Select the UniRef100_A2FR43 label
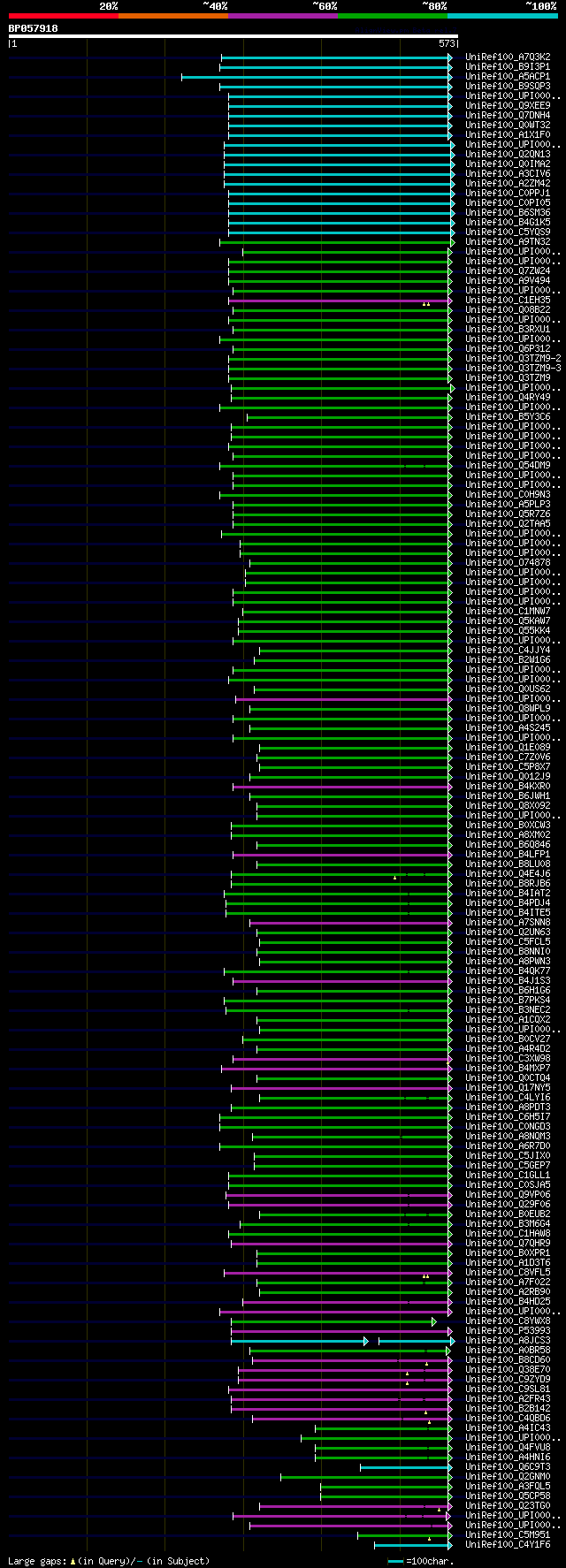The image size is (566, 1568). click(508, 1399)
